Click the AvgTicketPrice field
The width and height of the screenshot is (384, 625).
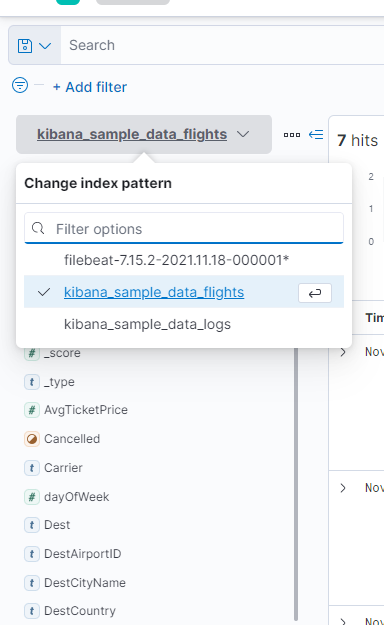pyautogui.click(x=86, y=410)
